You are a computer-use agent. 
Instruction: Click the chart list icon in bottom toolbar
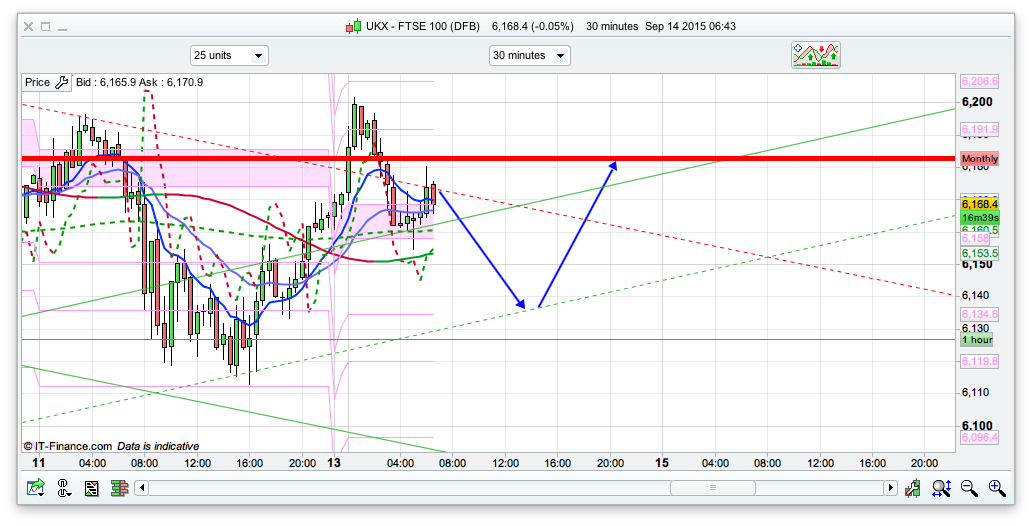point(92,488)
